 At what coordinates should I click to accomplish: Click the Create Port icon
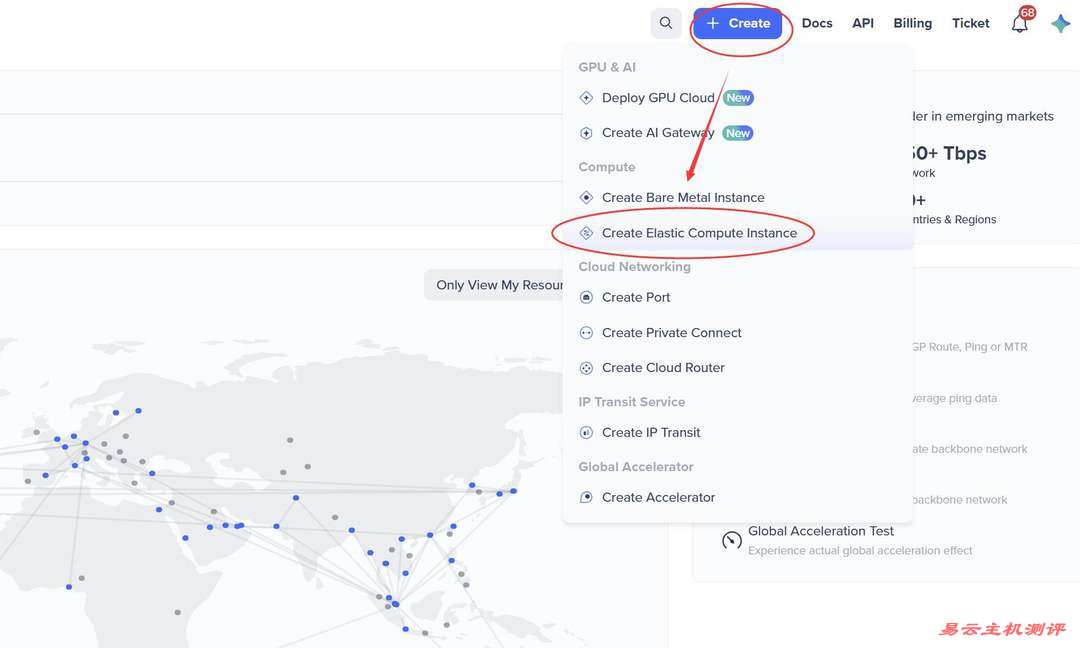point(587,297)
